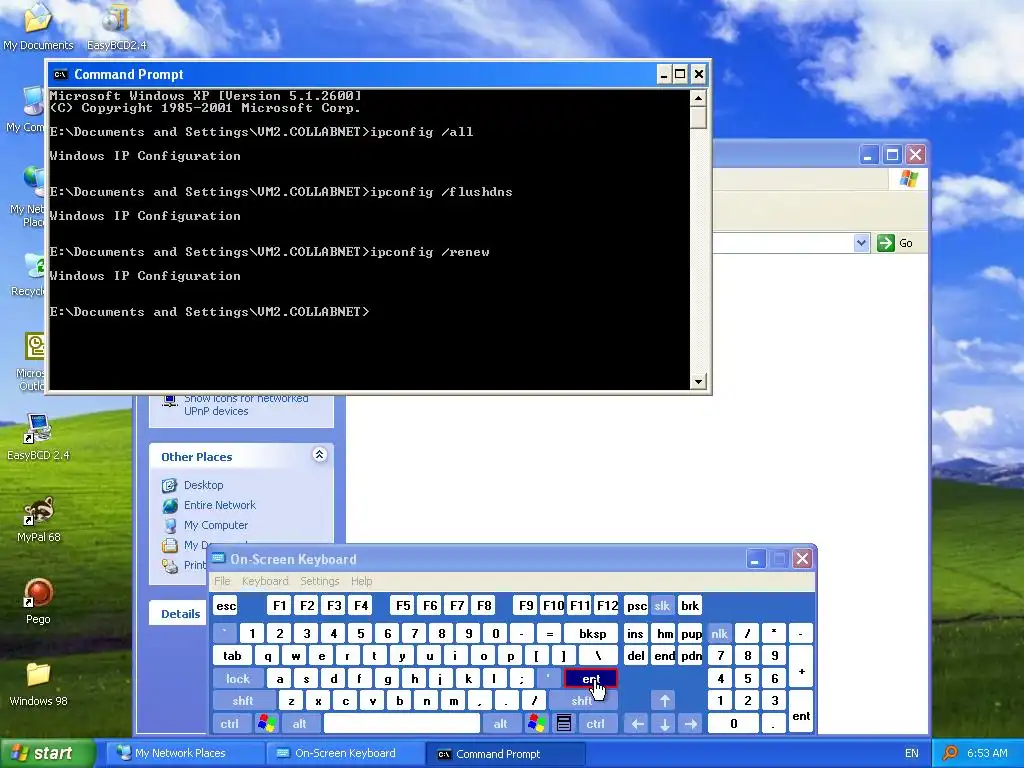
Task: Click the ent key next to apostrophe
Action: [x=590, y=679]
